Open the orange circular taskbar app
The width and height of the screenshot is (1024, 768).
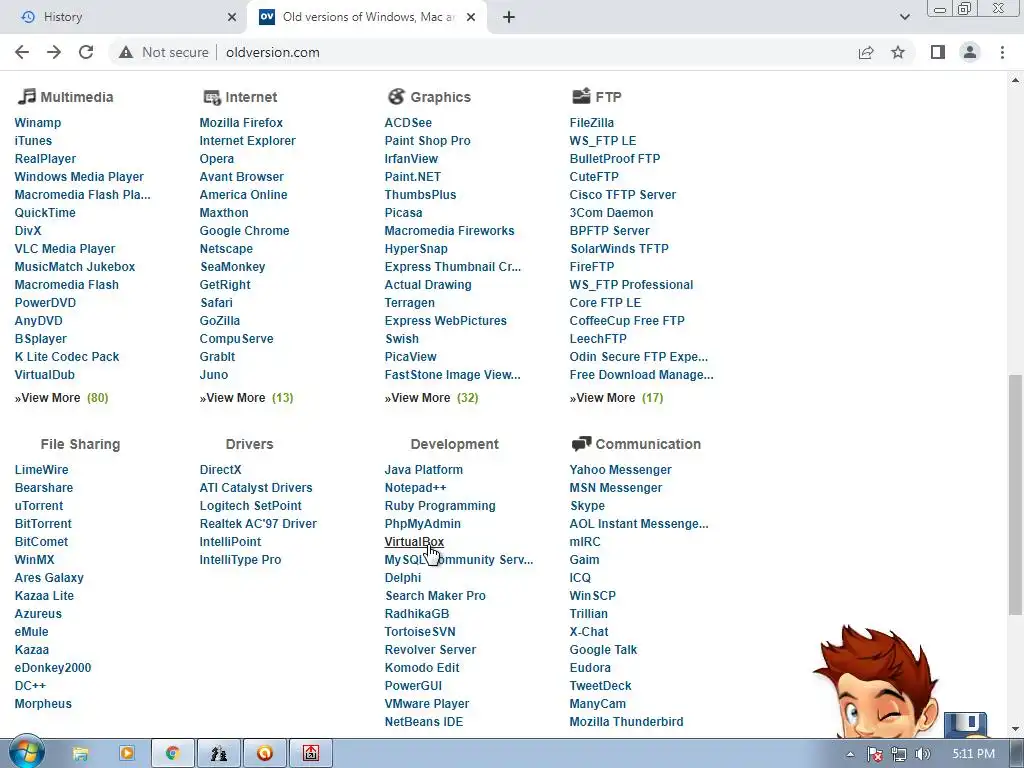point(264,754)
